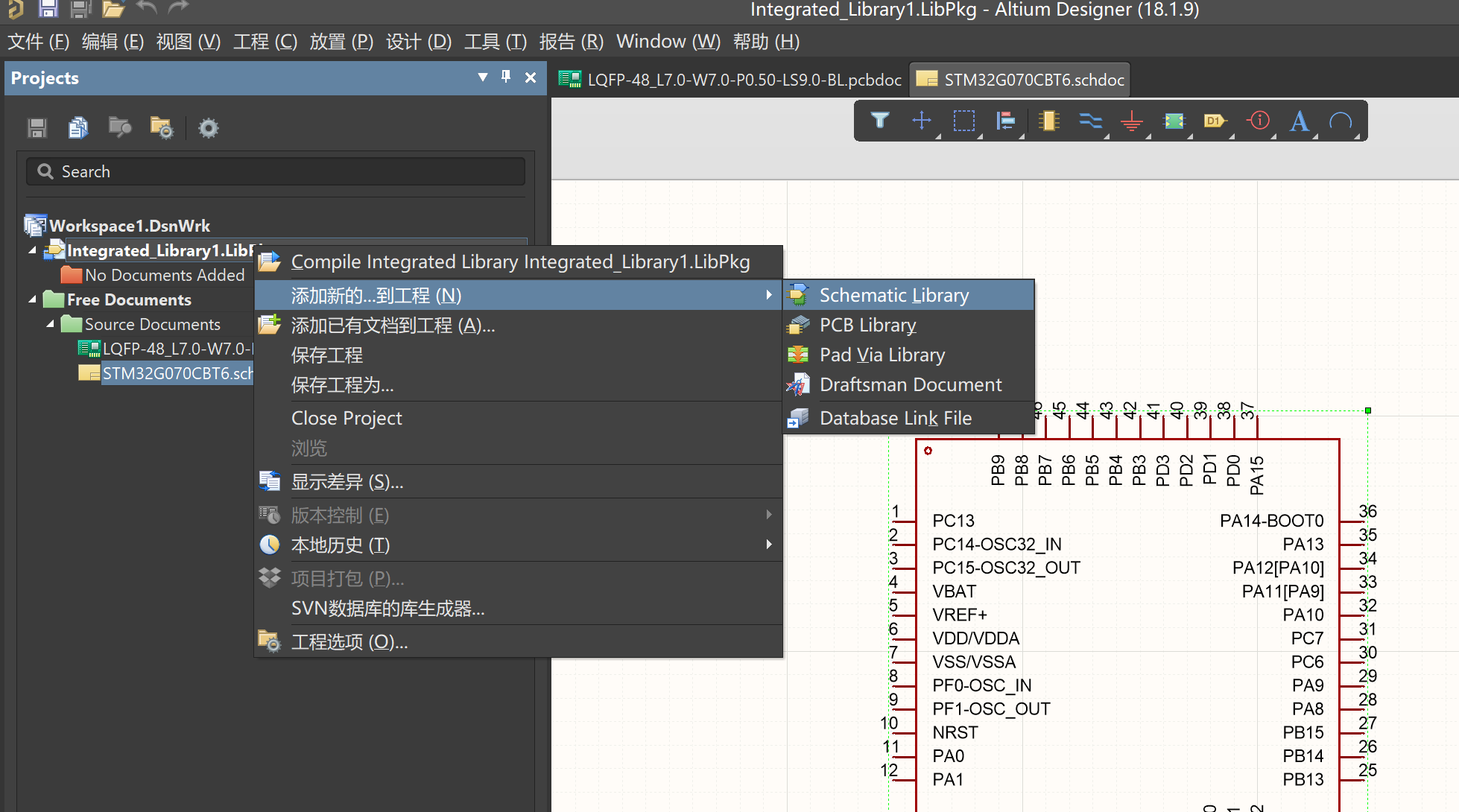1459x812 pixels.
Task: Click the Save All icon in title bar
Action: point(80,8)
